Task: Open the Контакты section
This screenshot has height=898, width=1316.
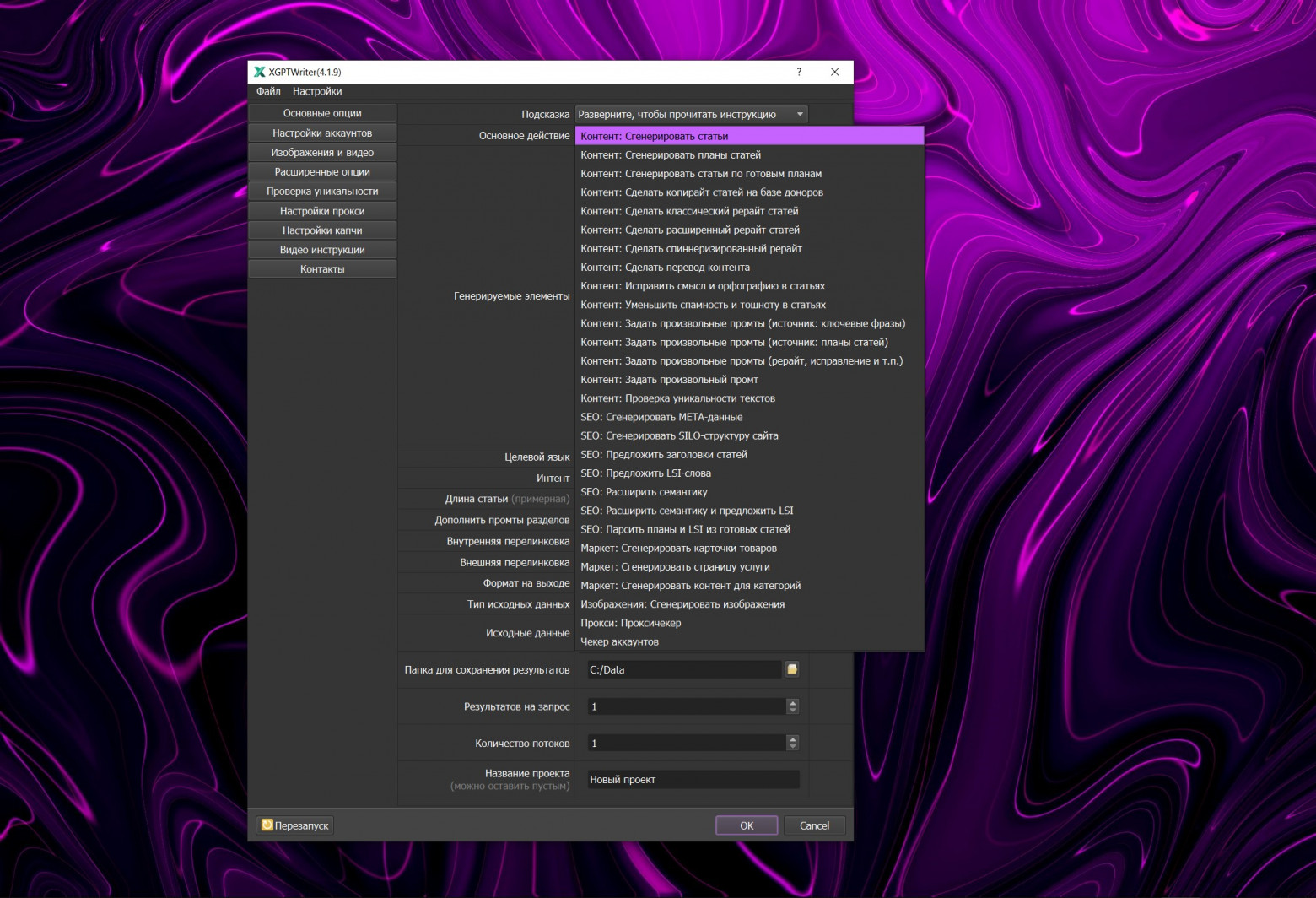Action: coord(322,268)
